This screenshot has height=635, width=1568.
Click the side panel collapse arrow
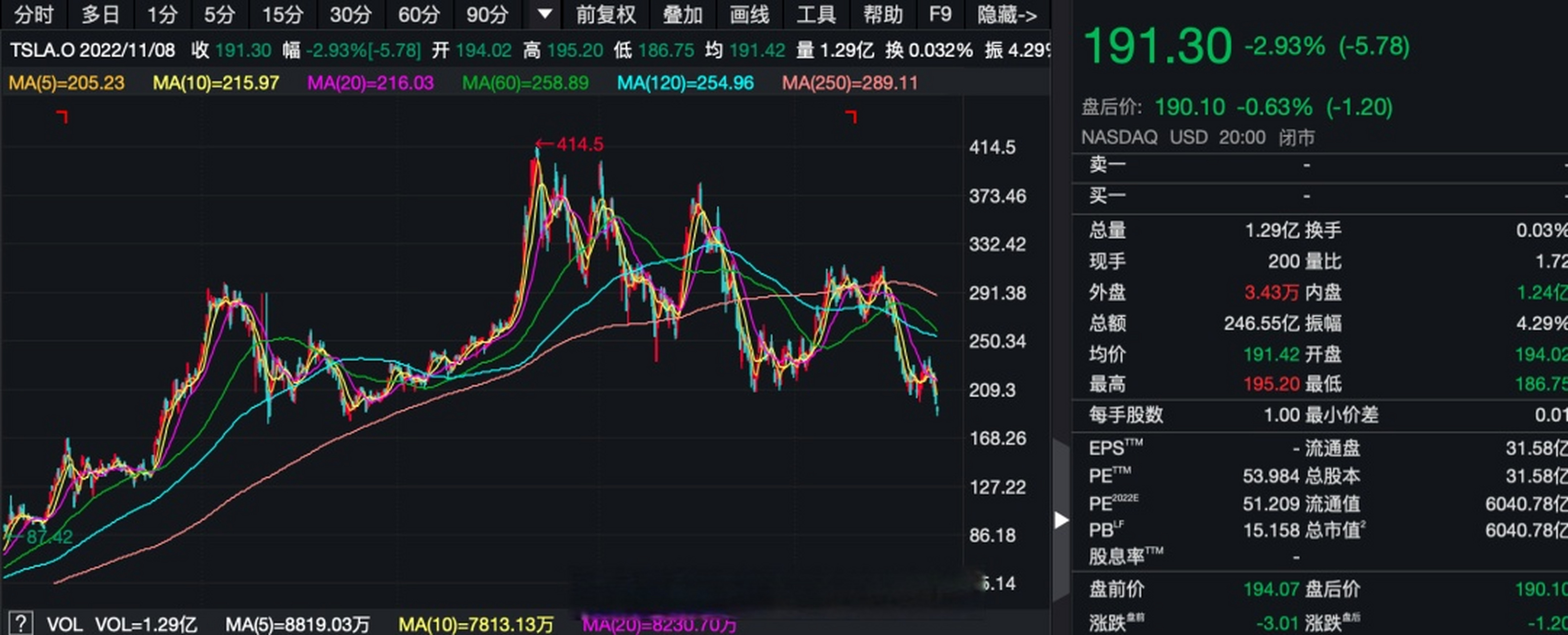[1061, 520]
